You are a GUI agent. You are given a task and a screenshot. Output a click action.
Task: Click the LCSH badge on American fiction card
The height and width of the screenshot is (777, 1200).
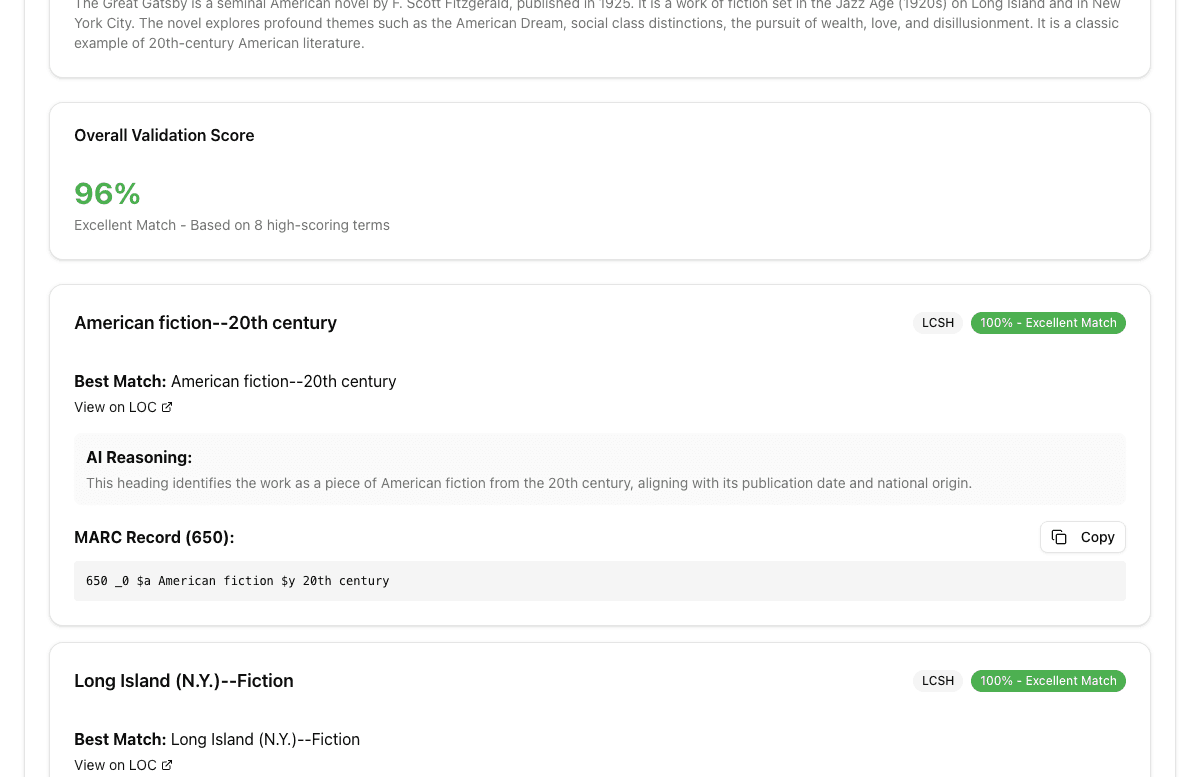[937, 323]
